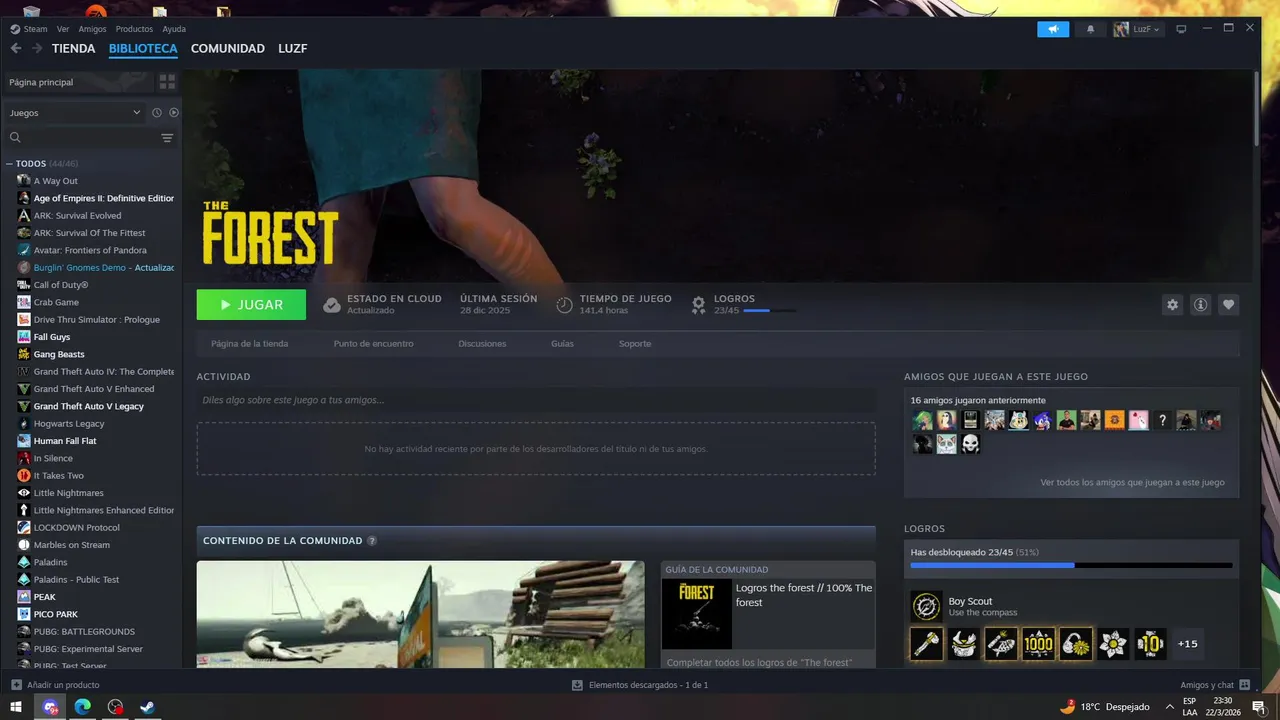Click the skull friend avatar
1280x720 pixels.
971,444
